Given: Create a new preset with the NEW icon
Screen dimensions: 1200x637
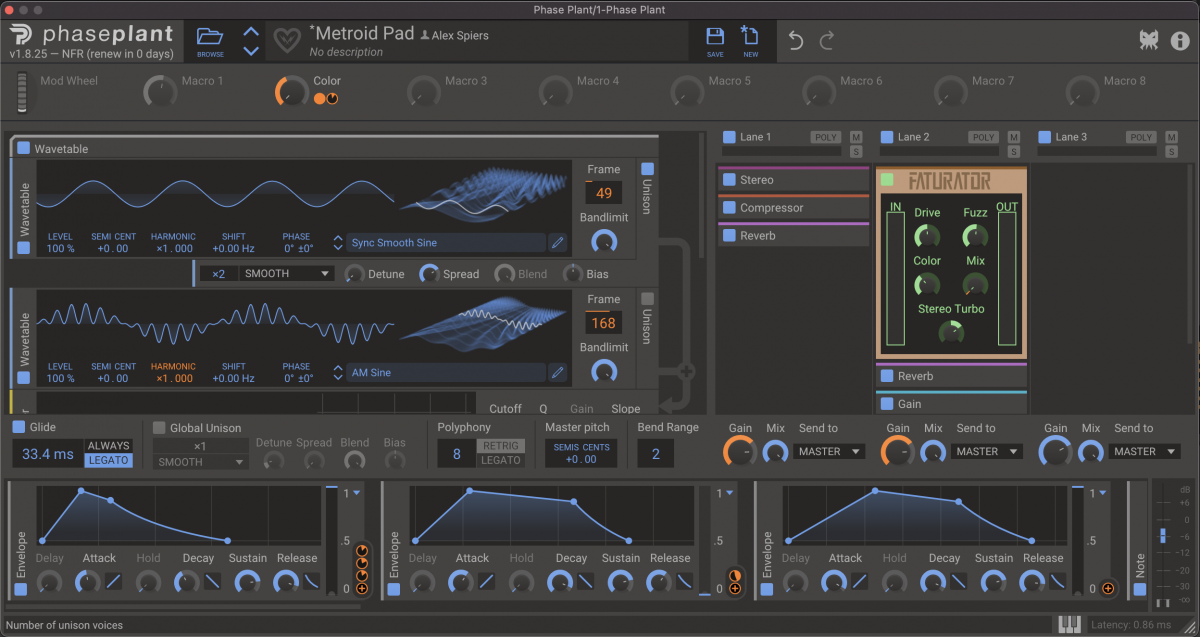Looking at the screenshot, I should pyautogui.click(x=750, y=41).
